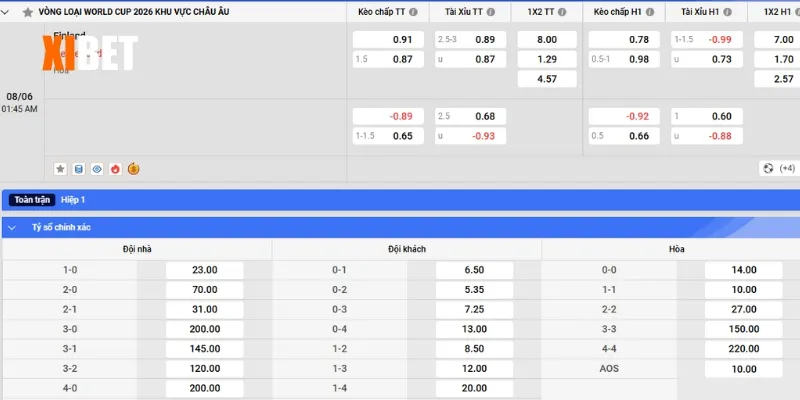Favorite the league using the header star
This screenshot has width=800, height=400.
point(27,12)
